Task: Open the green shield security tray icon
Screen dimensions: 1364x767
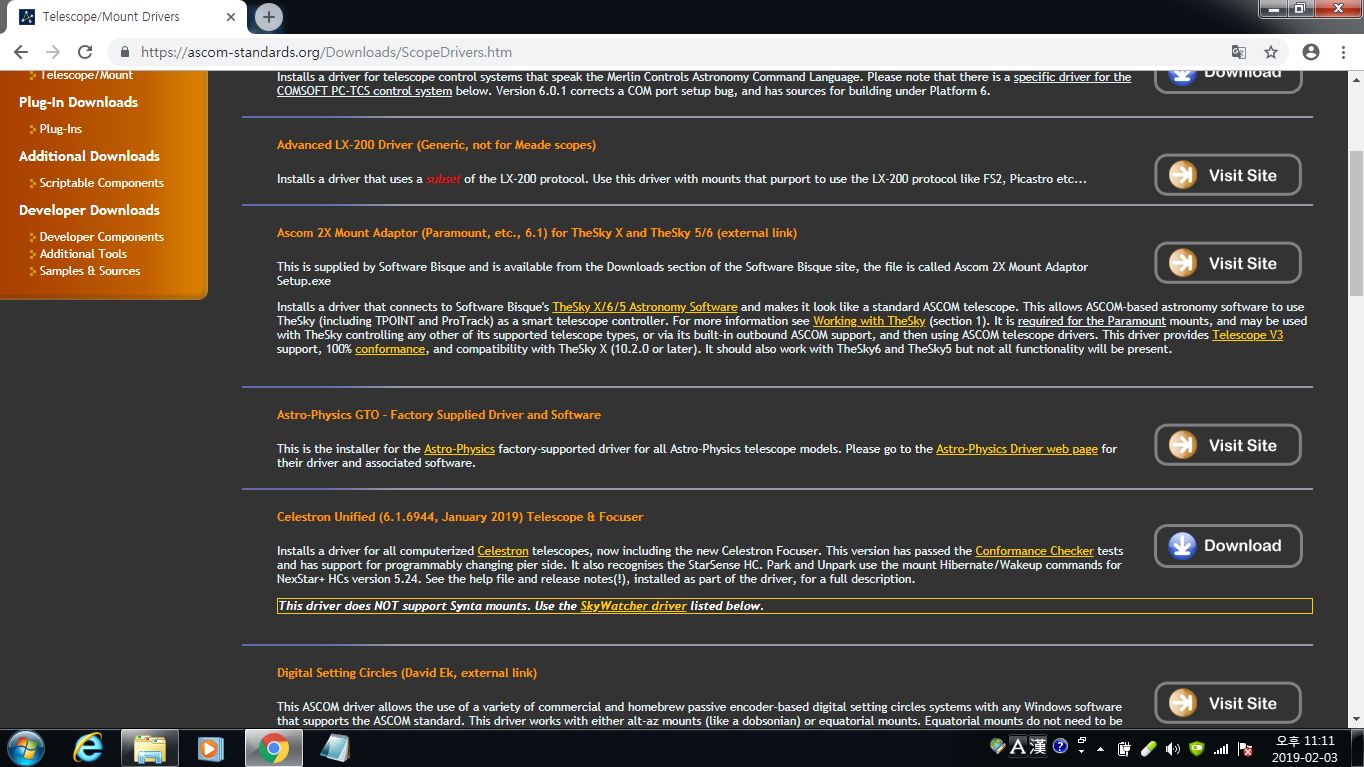Action: (1197, 748)
